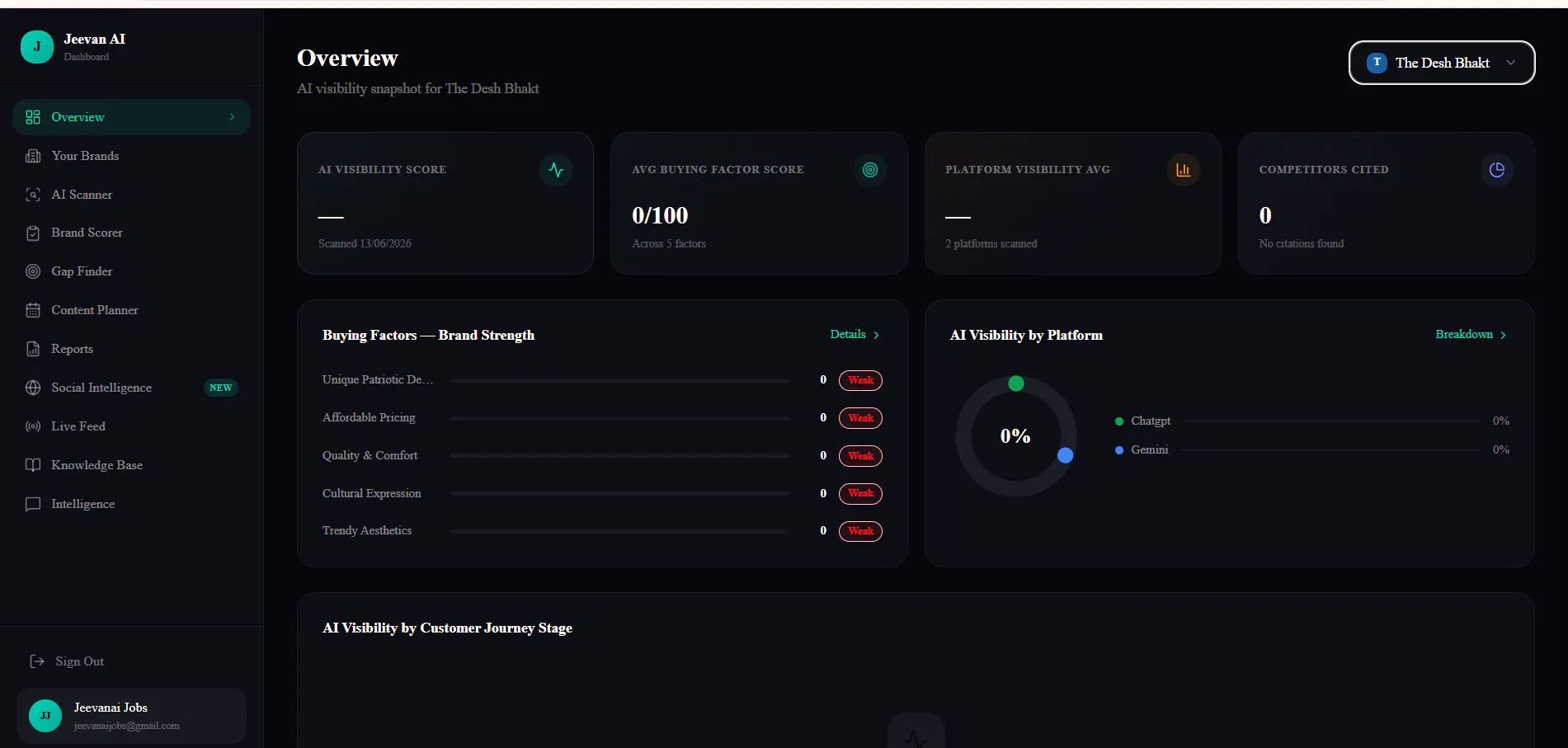This screenshot has height=748, width=1568.
Task: Click the arrow next to Breakdown link
Action: pyautogui.click(x=1503, y=335)
